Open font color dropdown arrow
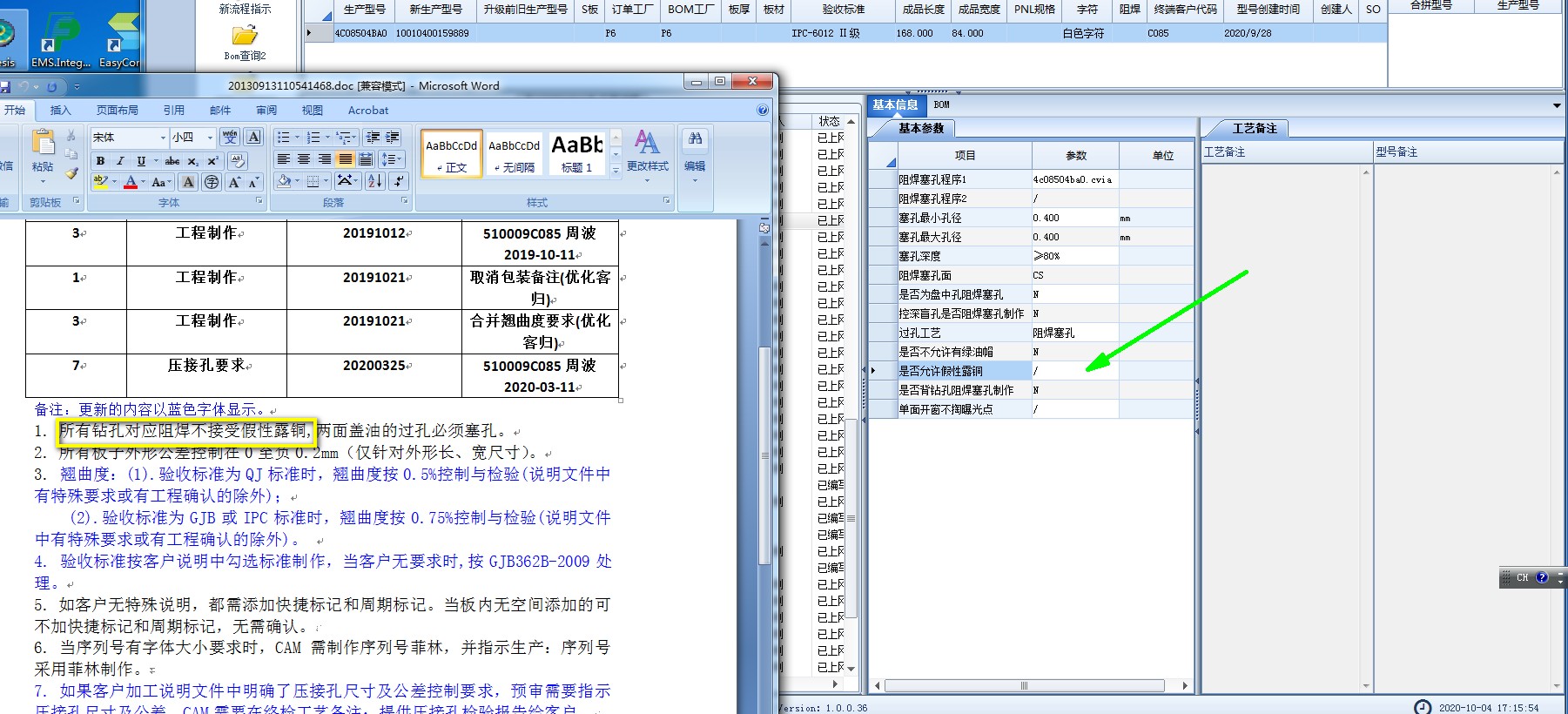Image resolution: width=1568 pixels, height=714 pixels. [x=144, y=182]
